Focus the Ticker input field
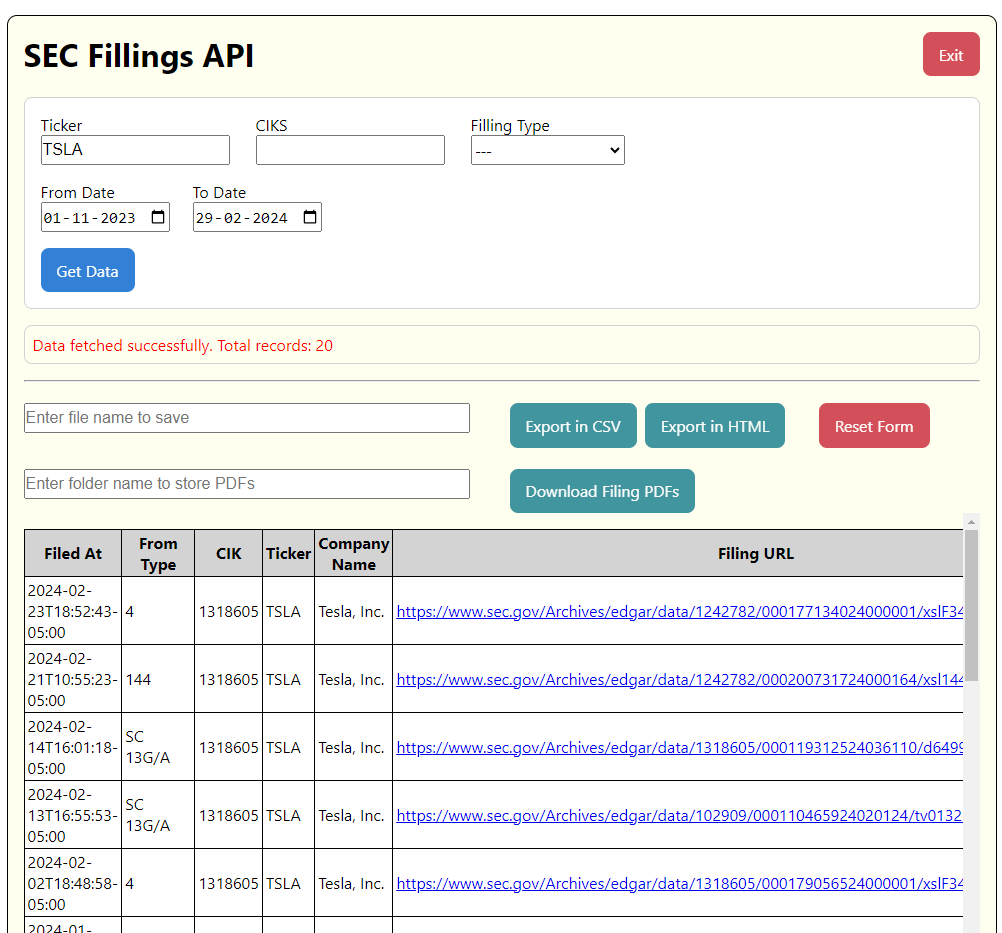The image size is (1002, 933). coord(135,150)
